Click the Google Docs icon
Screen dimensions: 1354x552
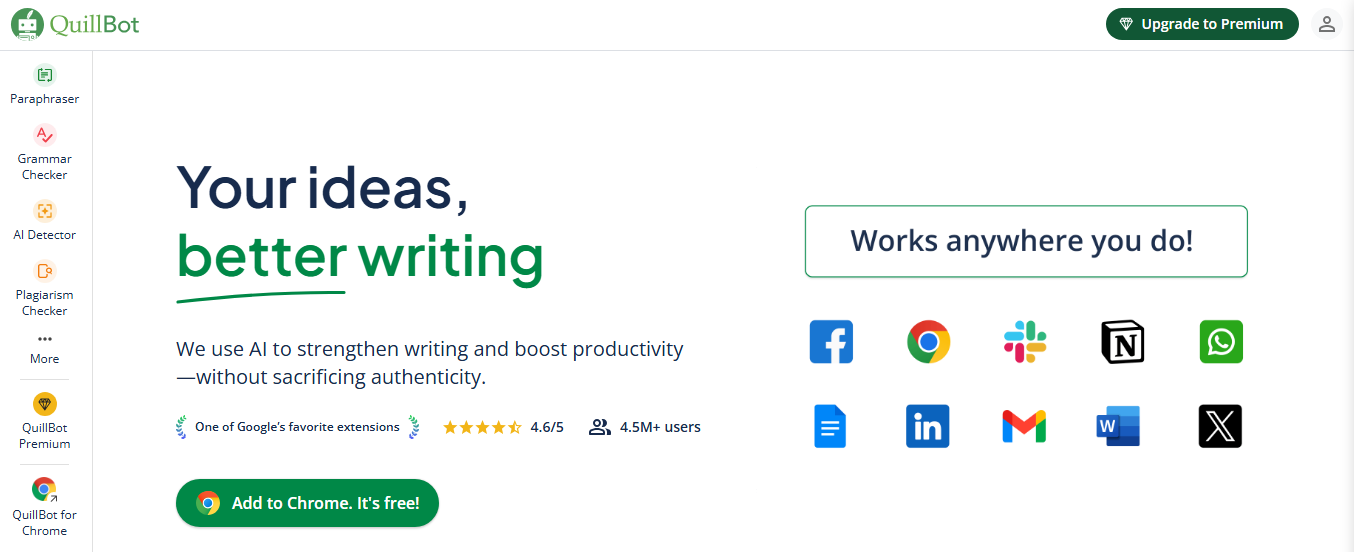(830, 426)
